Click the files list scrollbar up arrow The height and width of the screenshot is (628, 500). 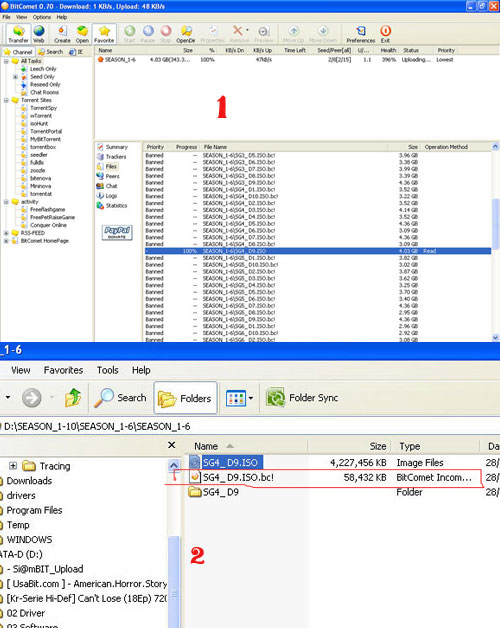pos(496,147)
